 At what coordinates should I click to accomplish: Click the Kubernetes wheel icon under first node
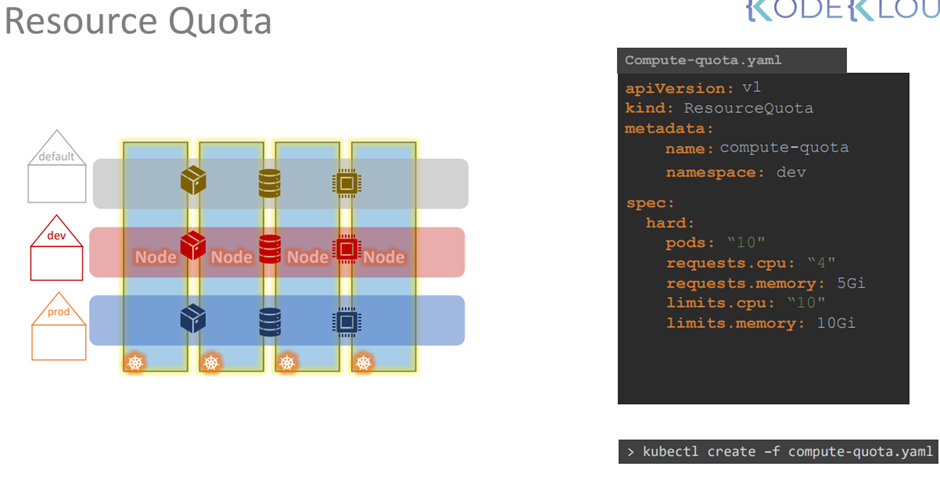coord(135,363)
